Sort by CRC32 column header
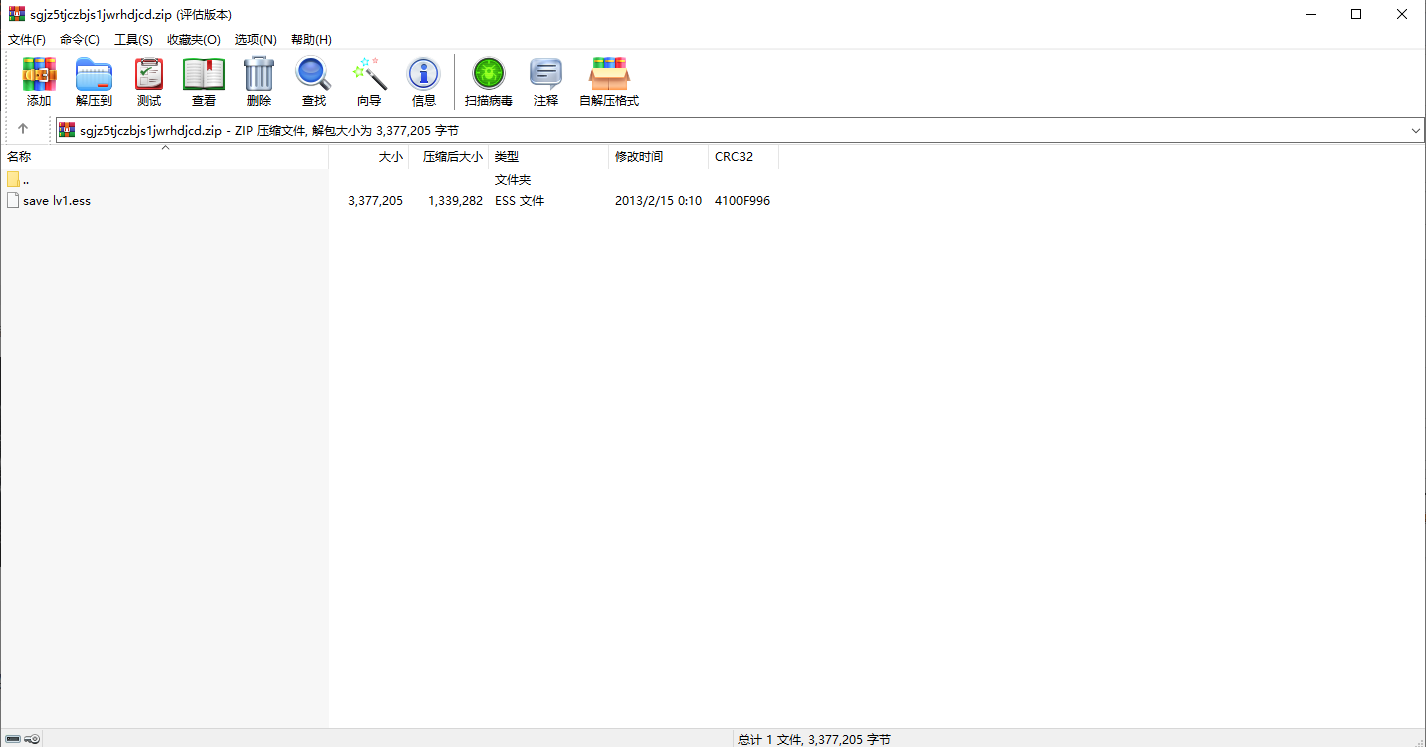 point(744,157)
